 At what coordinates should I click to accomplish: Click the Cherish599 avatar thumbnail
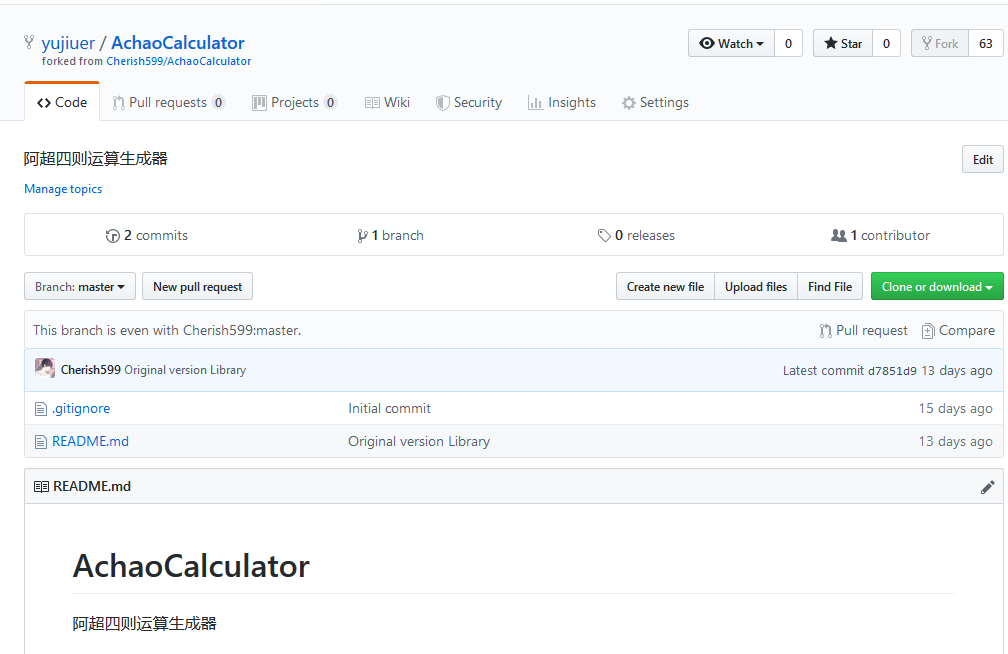(x=44, y=368)
